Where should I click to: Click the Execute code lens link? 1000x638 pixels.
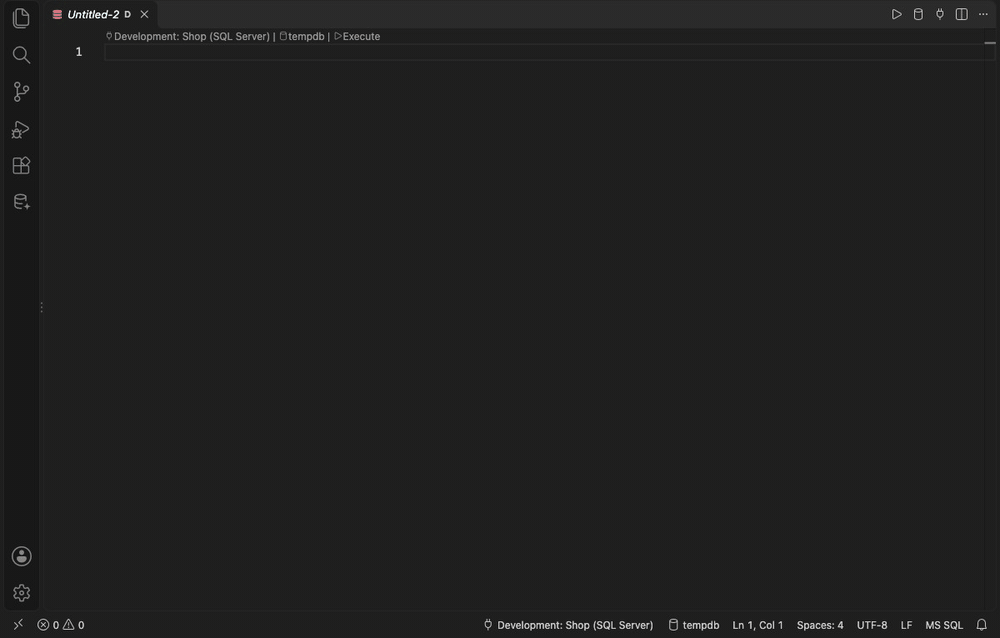tap(357, 36)
